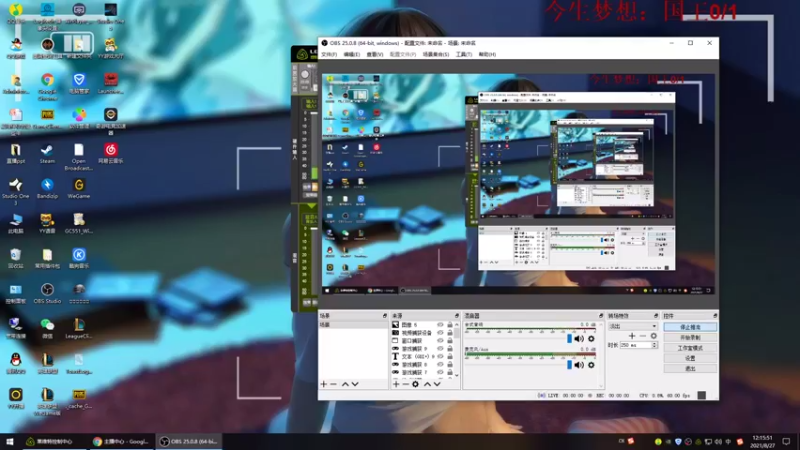Open the 工具(T) menu

coord(464,54)
